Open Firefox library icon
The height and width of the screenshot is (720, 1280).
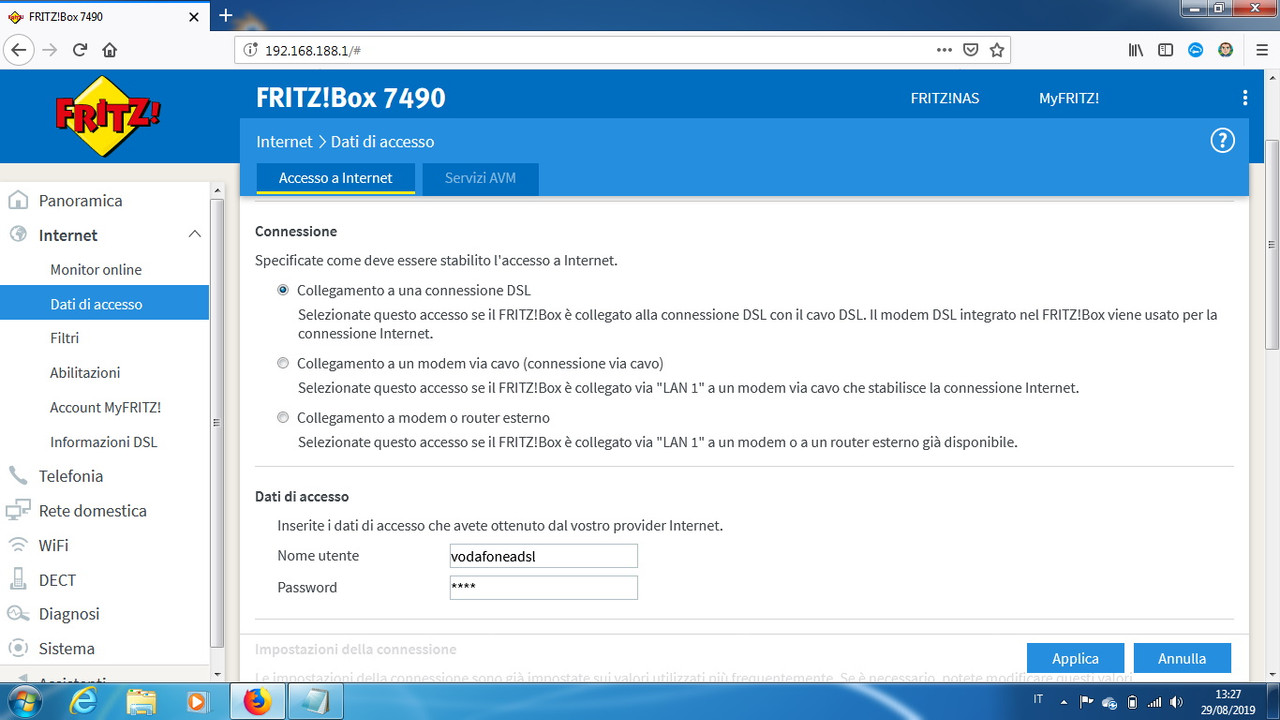(x=1136, y=50)
